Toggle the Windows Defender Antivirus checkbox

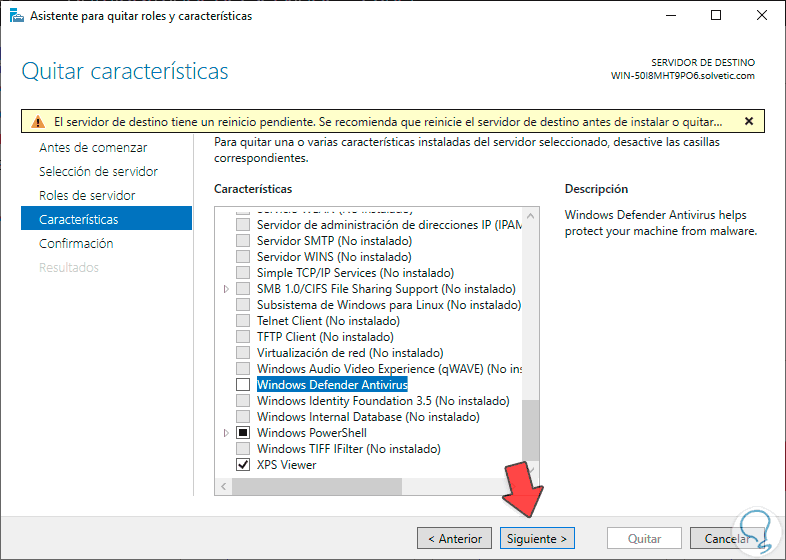click(x=243, y=385)
